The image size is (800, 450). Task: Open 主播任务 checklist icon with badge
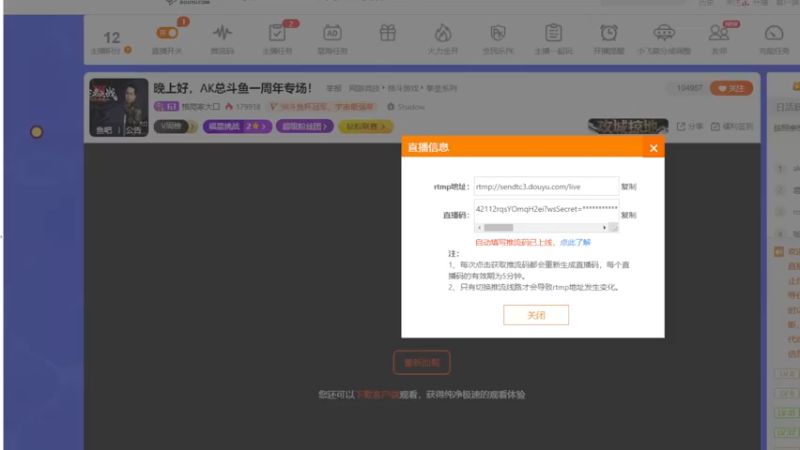pyautogui.click(x=277, y=33)
